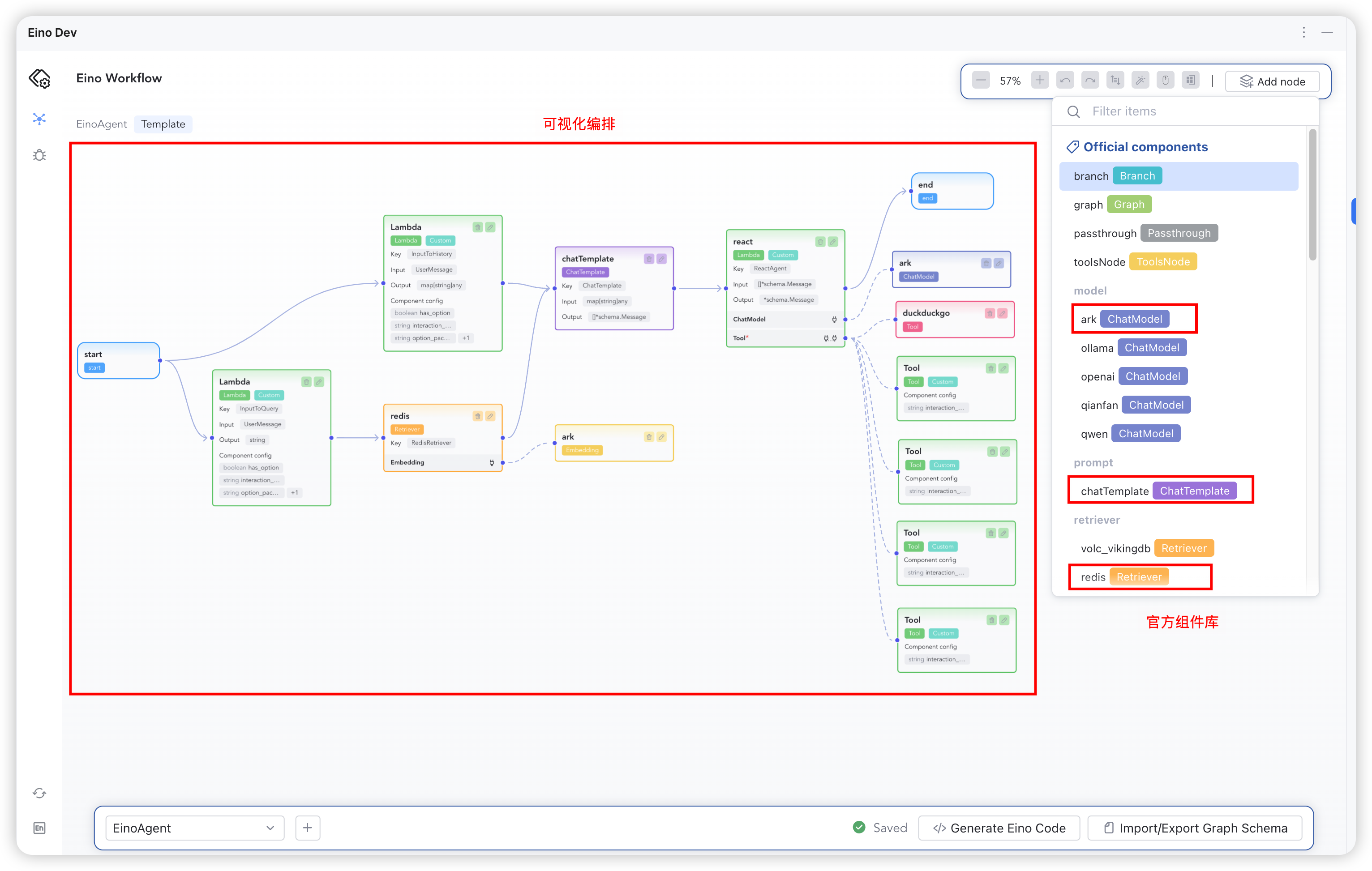The height and width of the screenshot is (871, 1372).
Task: Click the magic wand auto-layout icon
Action: pyautogui.click(x=1140, y=80)
